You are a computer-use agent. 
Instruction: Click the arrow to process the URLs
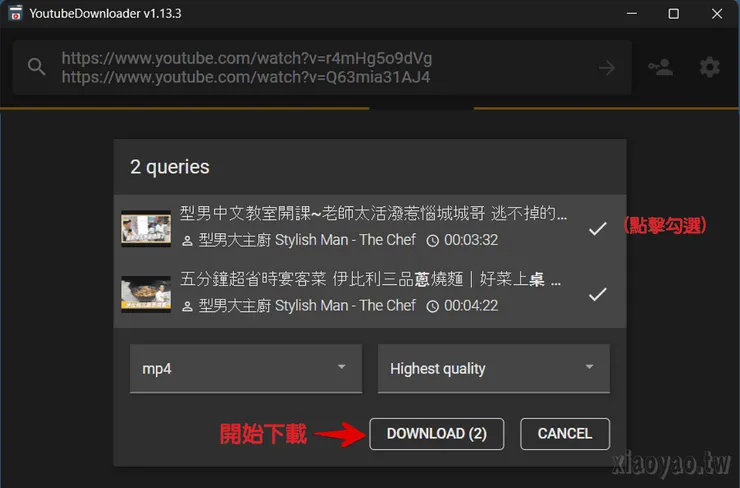click(x=606, y=68)
